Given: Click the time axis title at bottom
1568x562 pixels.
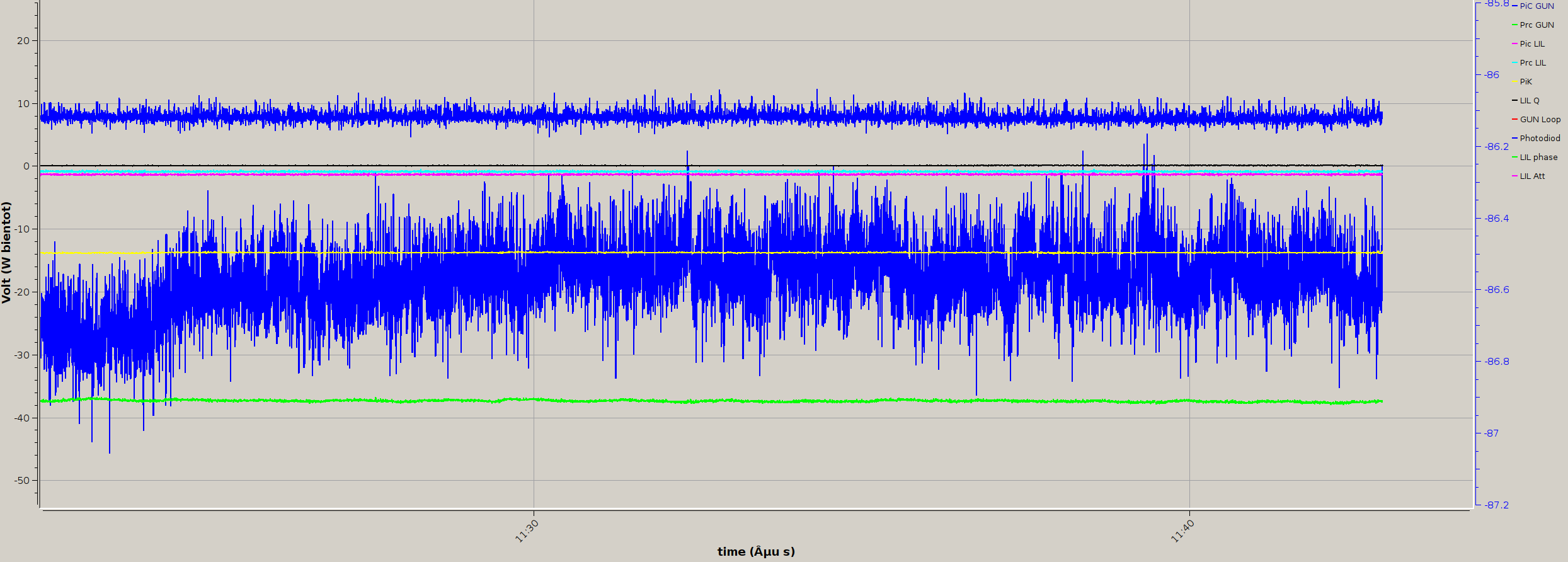Looking at the screenshot, I should [756, 552].
